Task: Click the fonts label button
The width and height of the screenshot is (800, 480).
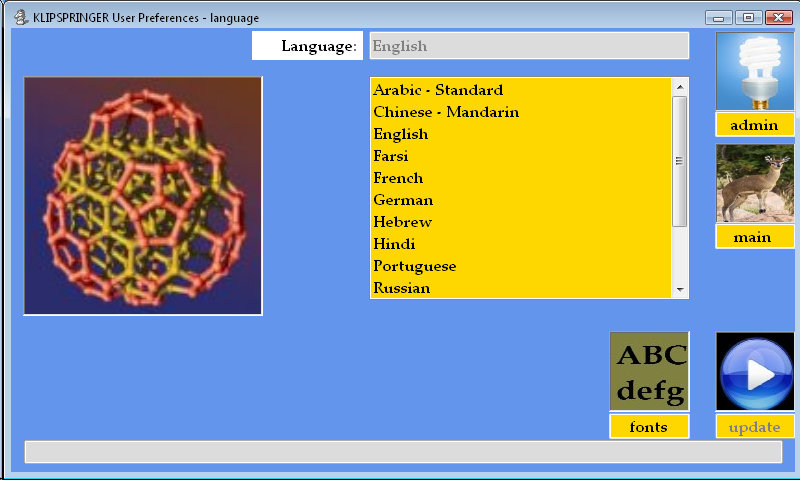Action: tap(649, 427)
